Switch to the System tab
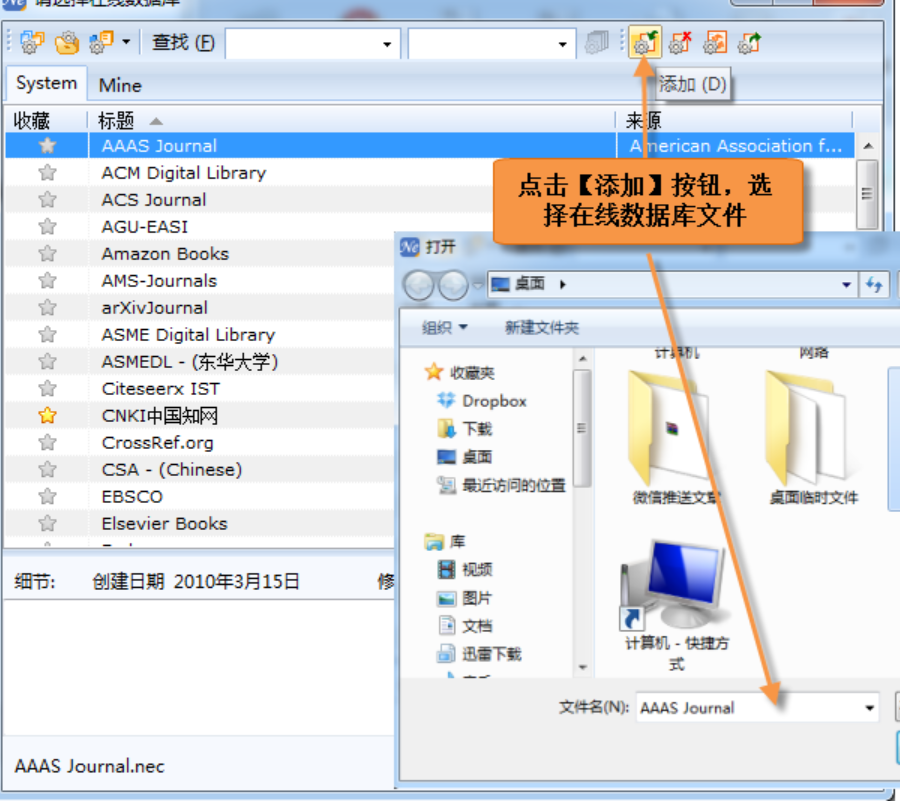The image size is (900, 801). 46,84
